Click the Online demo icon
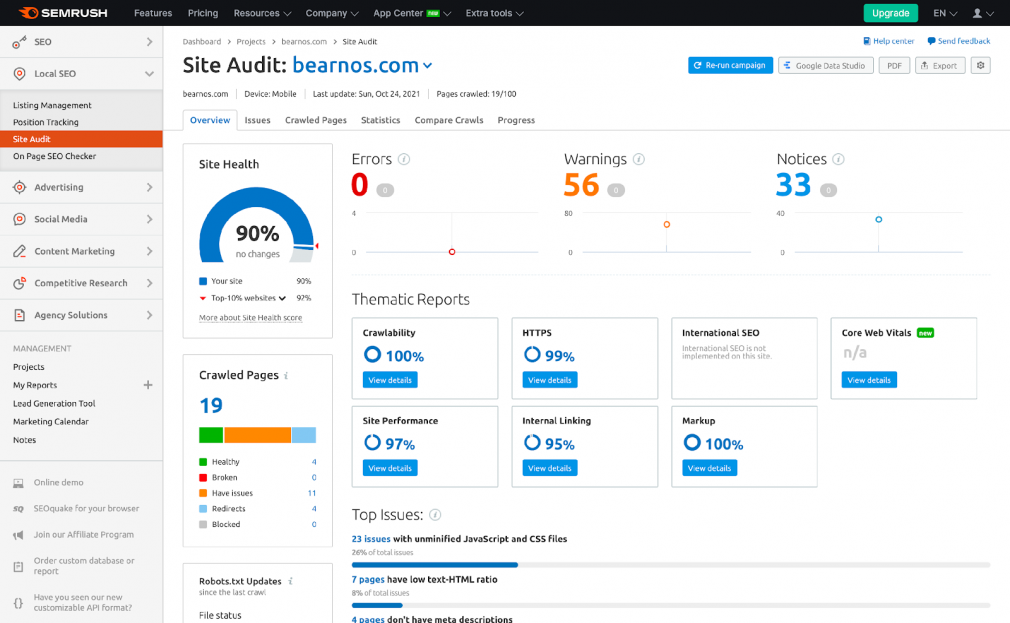Screen dimensions: 1010x623 [19, 483]
